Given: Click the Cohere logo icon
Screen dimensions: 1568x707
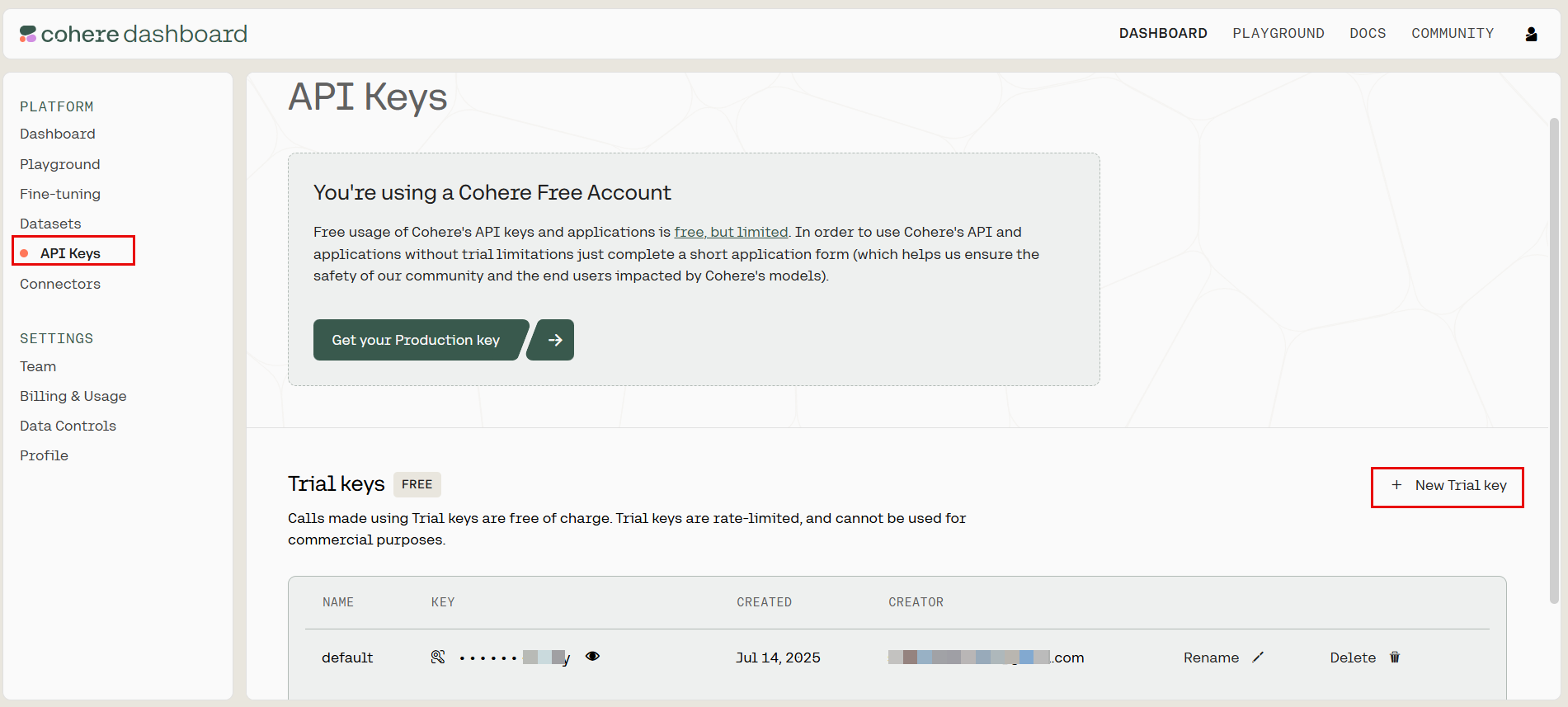Looking at the screenshot, I should 28,34.
